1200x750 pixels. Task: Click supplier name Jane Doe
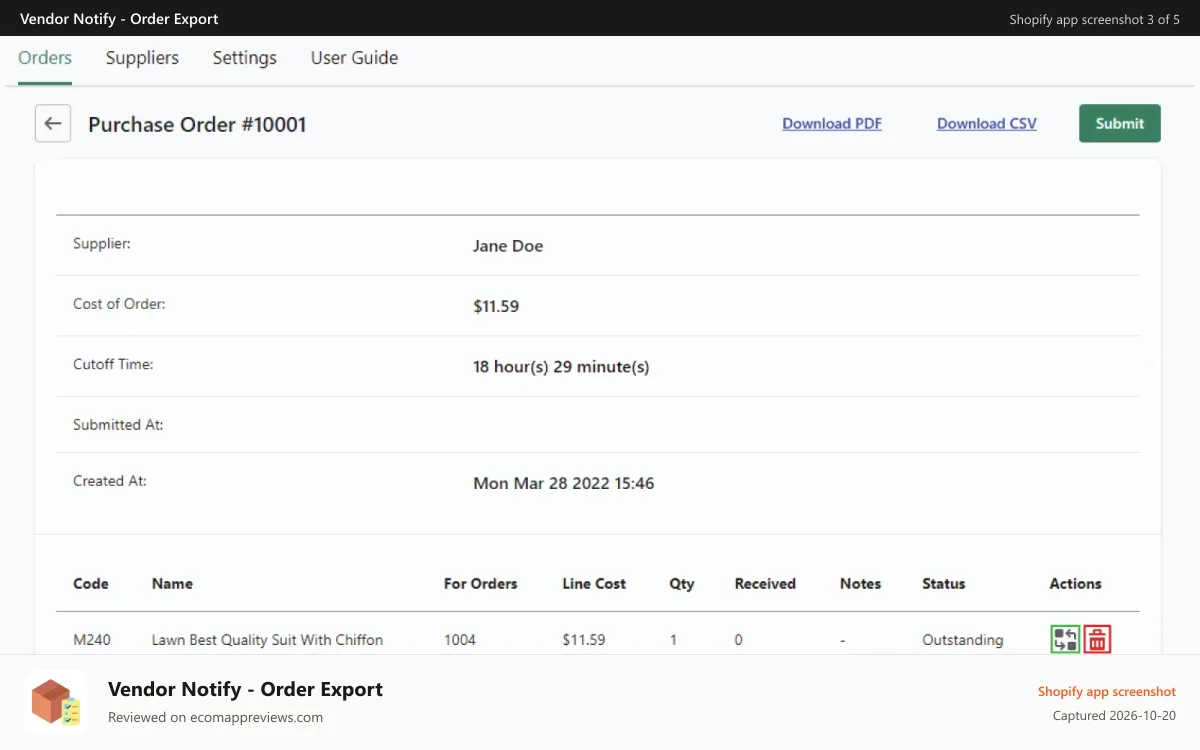coord(508,246)
